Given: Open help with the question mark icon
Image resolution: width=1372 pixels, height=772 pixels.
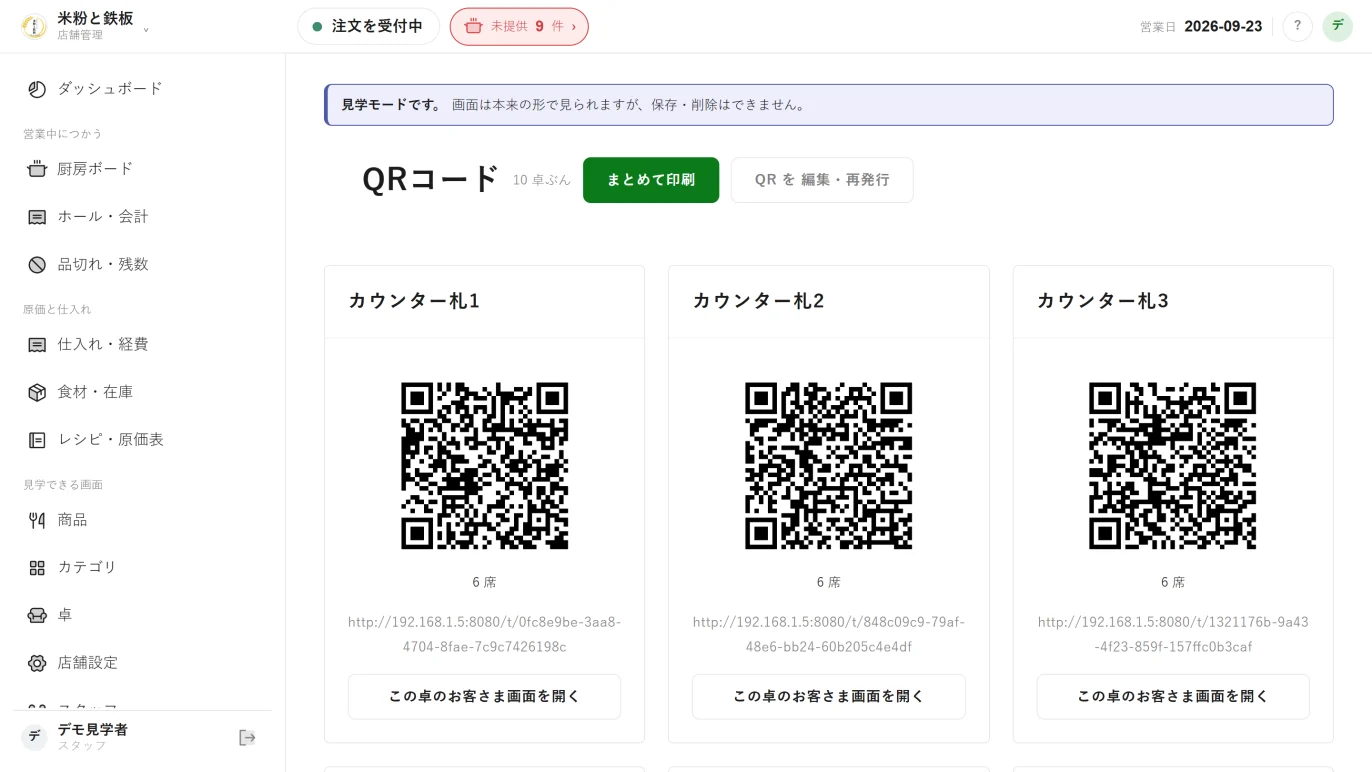Looking at the screenshot, I should 1297,26.
